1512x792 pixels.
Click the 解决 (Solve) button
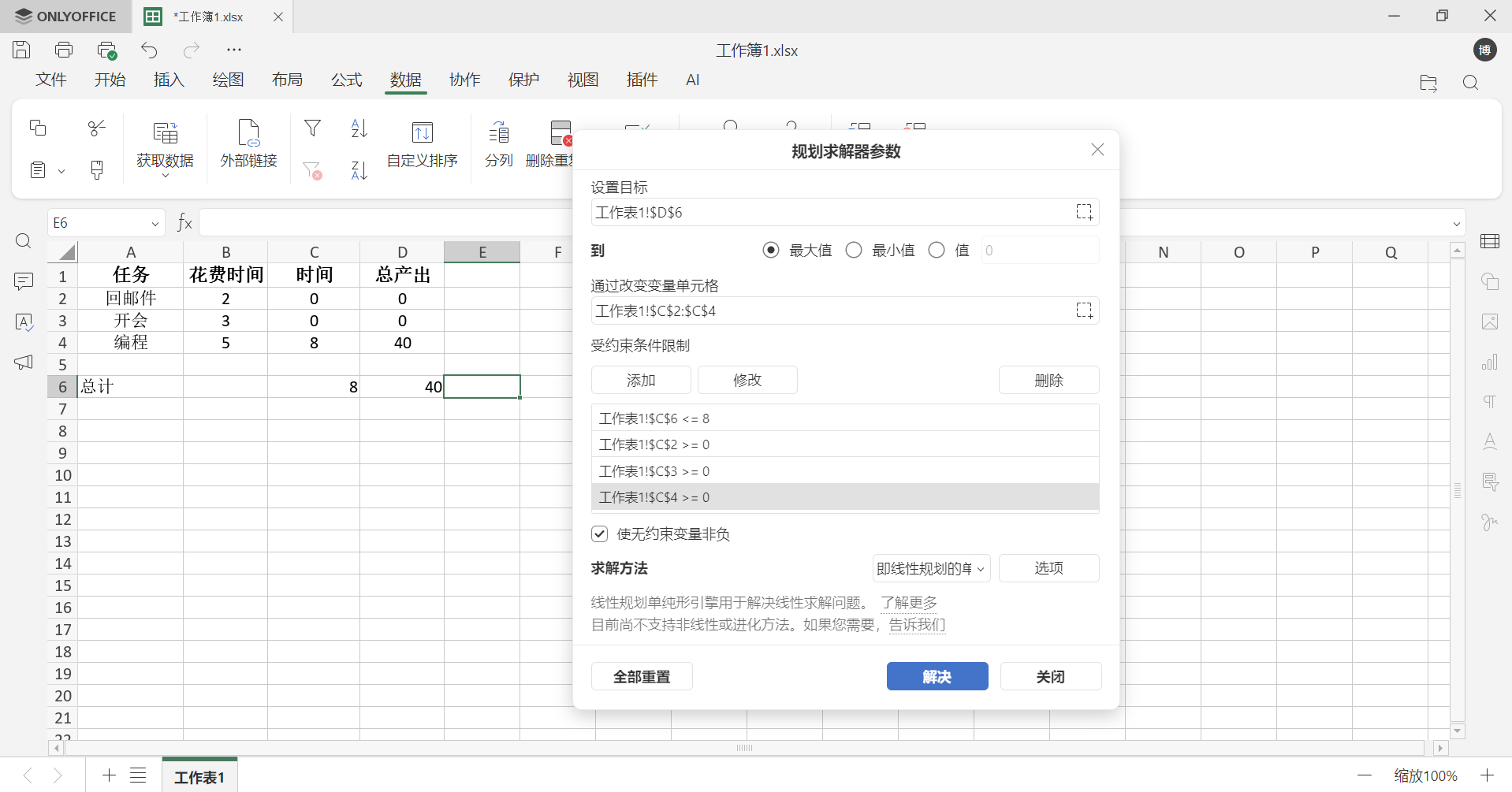[x=937, y=676]
